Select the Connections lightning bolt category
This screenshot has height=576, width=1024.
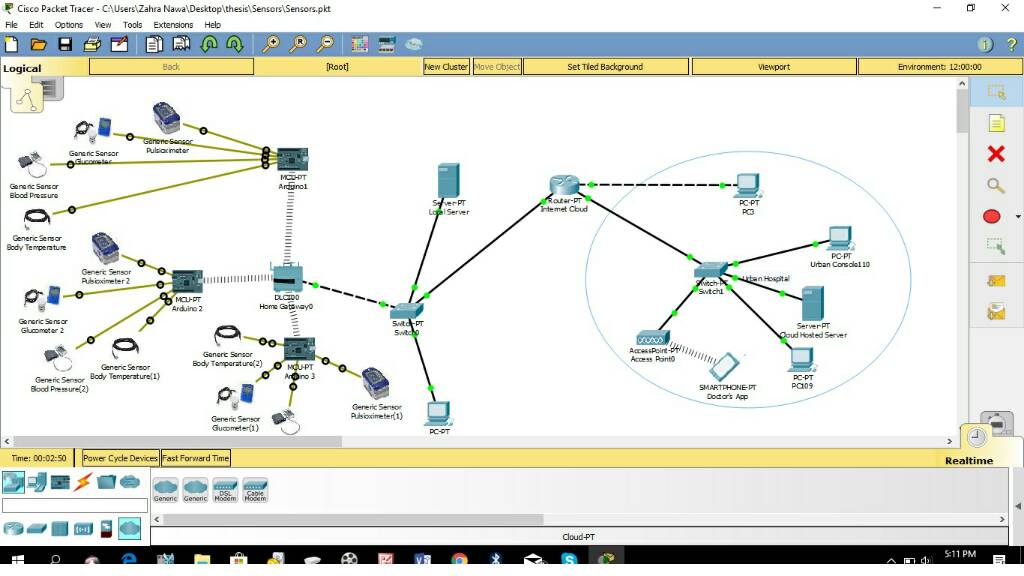coord(83,482)
